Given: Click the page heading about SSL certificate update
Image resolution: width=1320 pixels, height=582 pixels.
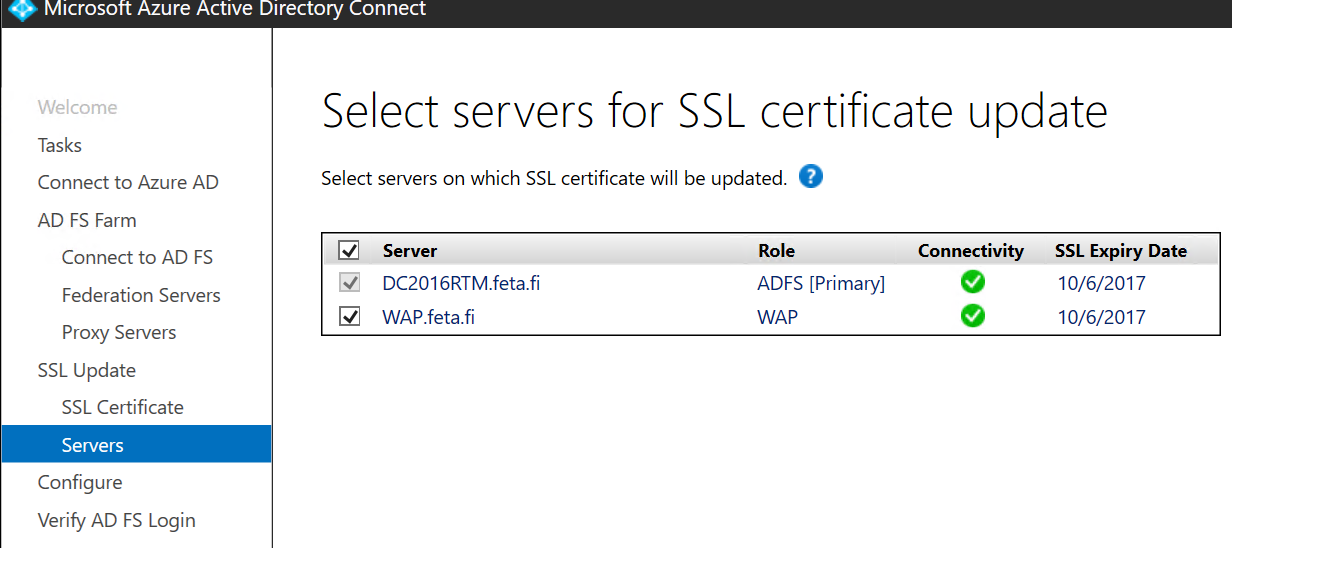Looking at the screenshot, I should [x=714, y=110].
